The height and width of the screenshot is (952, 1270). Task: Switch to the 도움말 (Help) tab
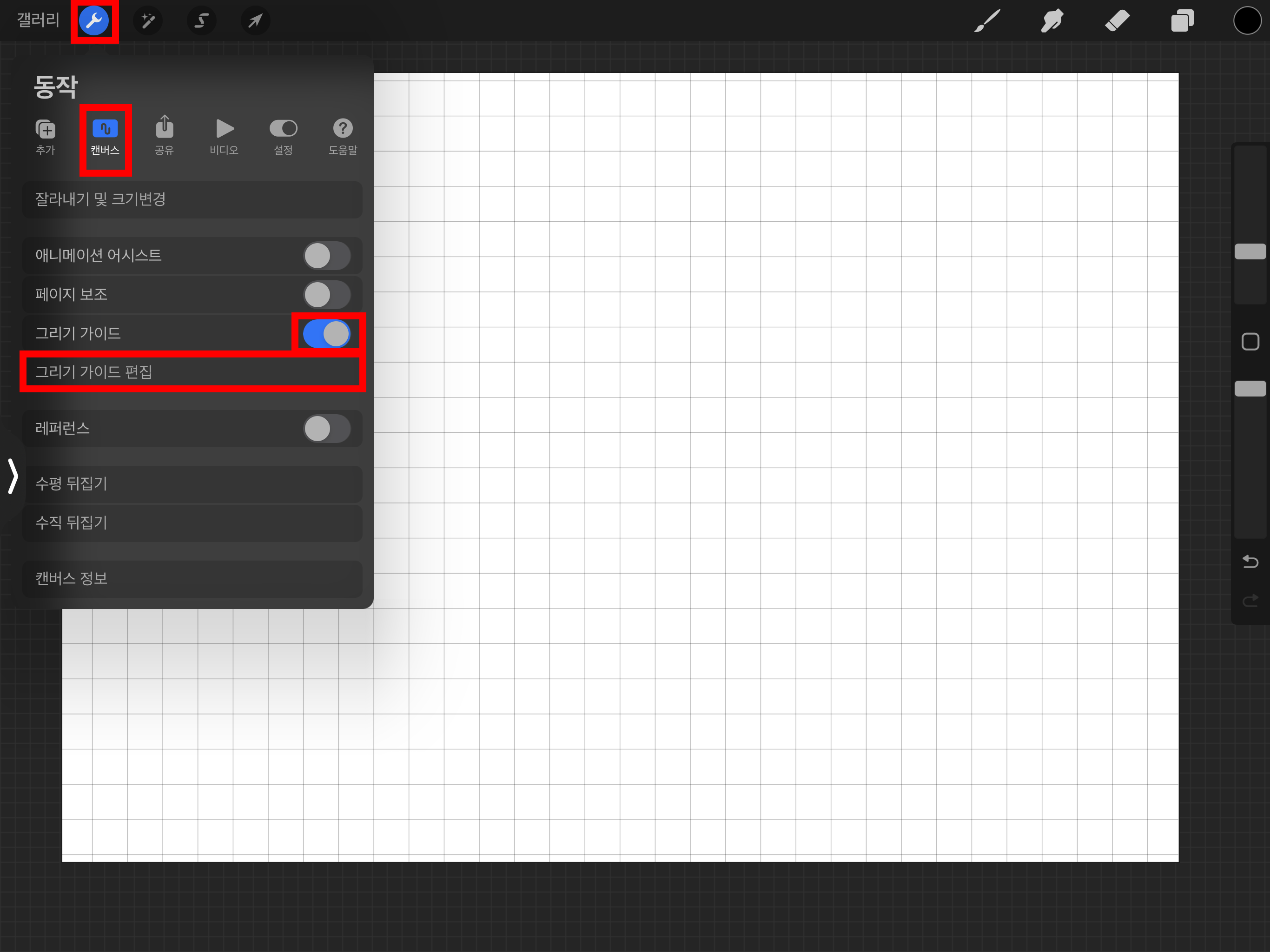tap(343, 137)
